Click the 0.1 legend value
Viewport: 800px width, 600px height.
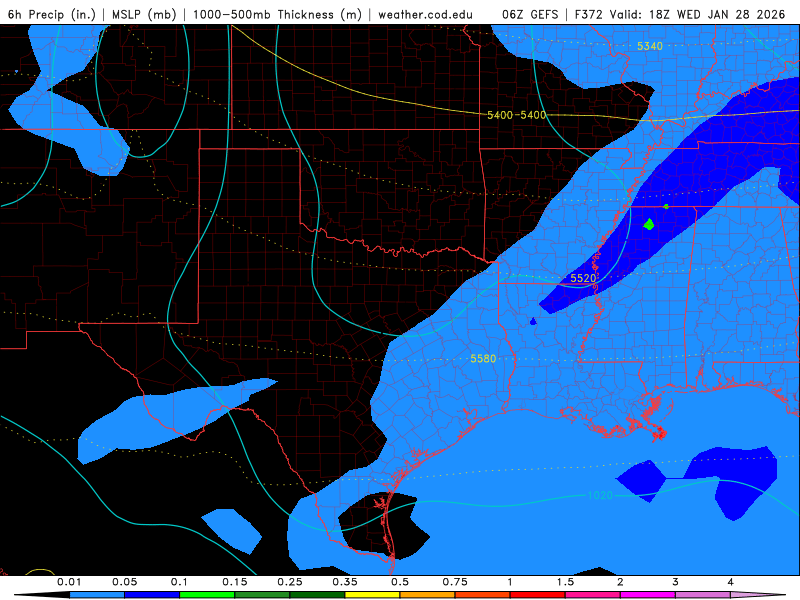179,582
